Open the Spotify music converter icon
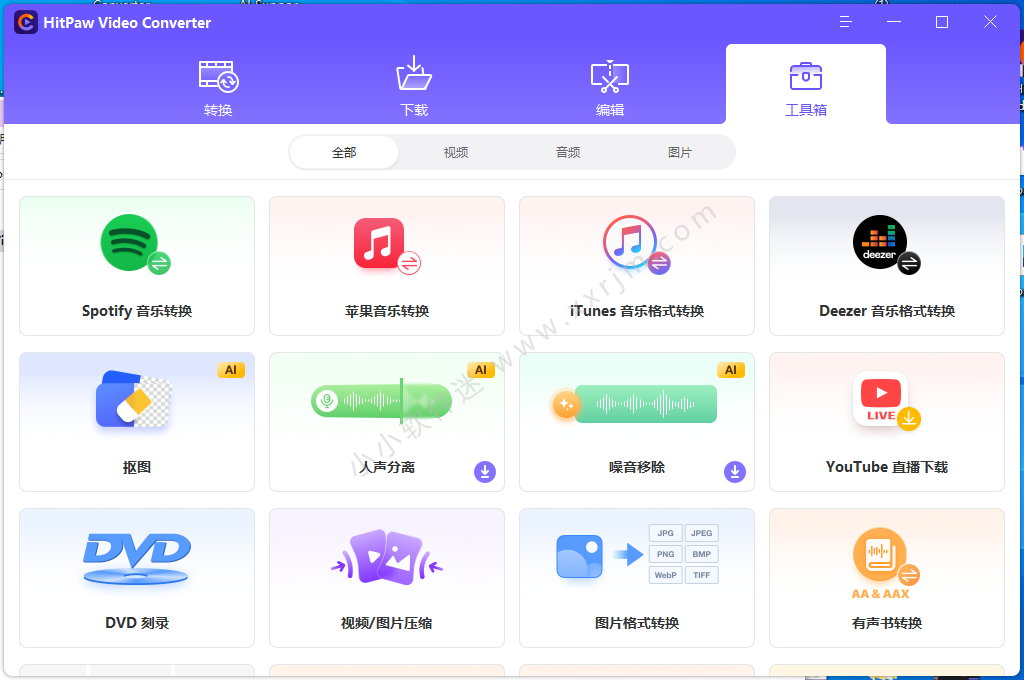The image size is (1024, 680). 135,244
